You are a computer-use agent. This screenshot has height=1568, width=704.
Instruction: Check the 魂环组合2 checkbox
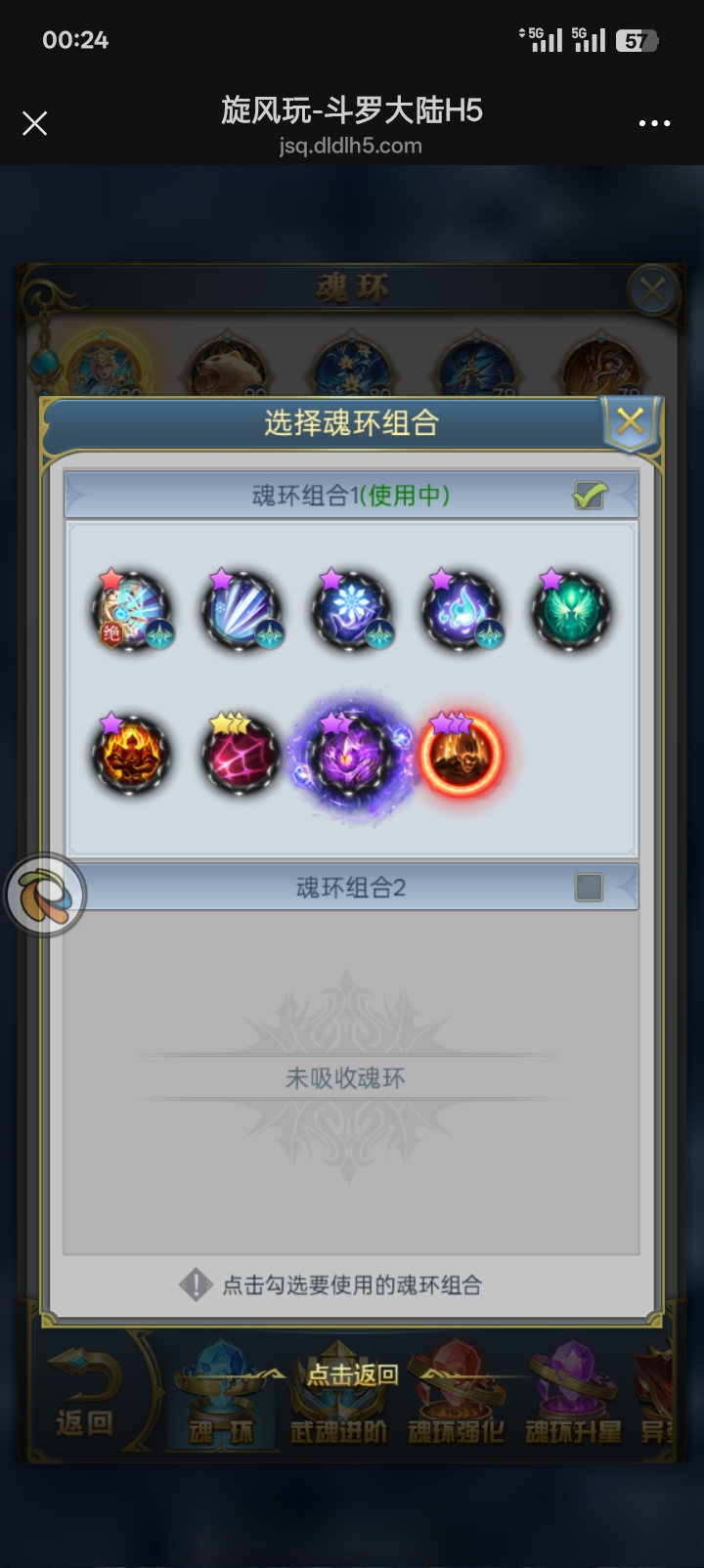[x=589, y=888]
